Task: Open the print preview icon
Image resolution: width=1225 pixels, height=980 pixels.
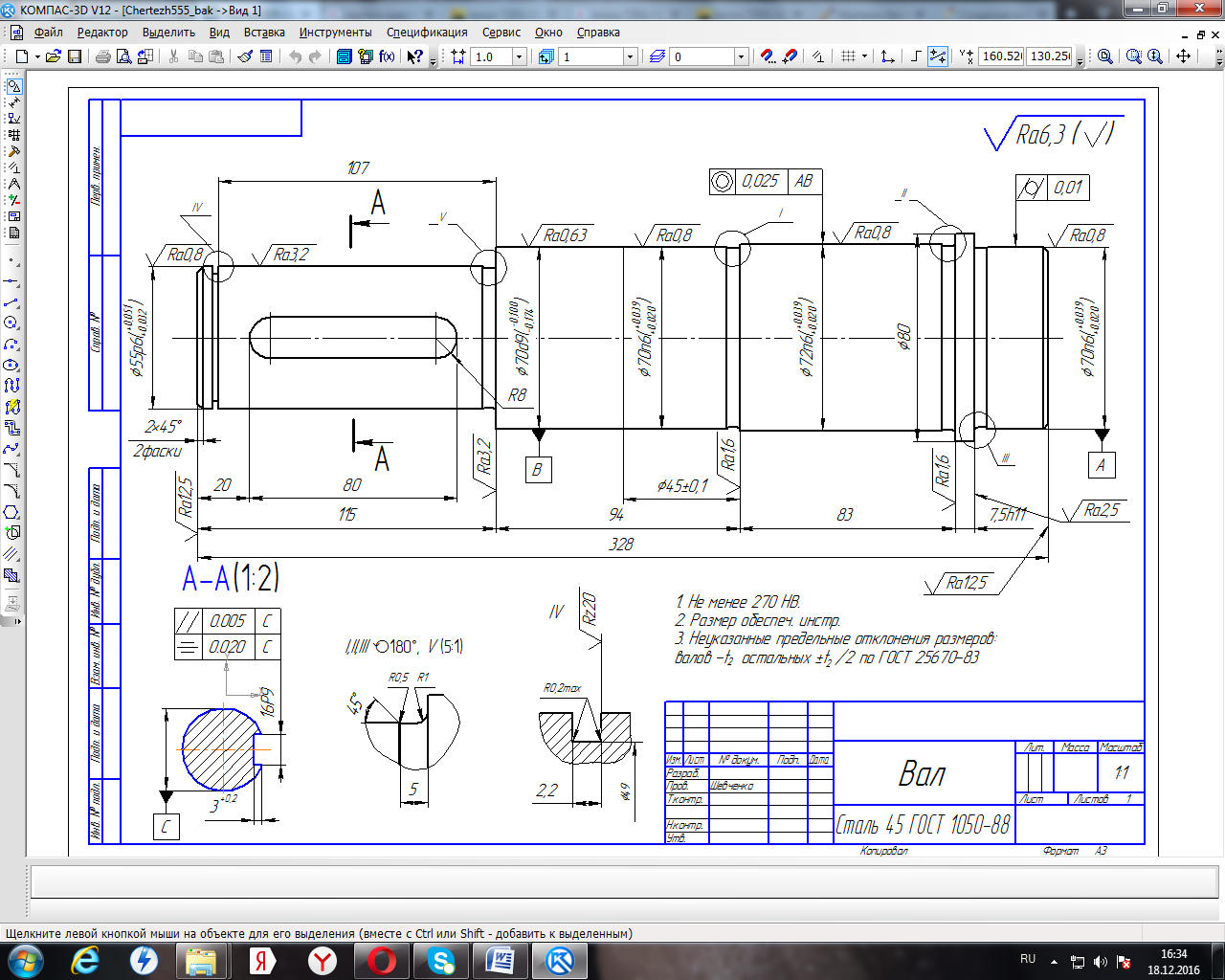Action: click(123, 56)
